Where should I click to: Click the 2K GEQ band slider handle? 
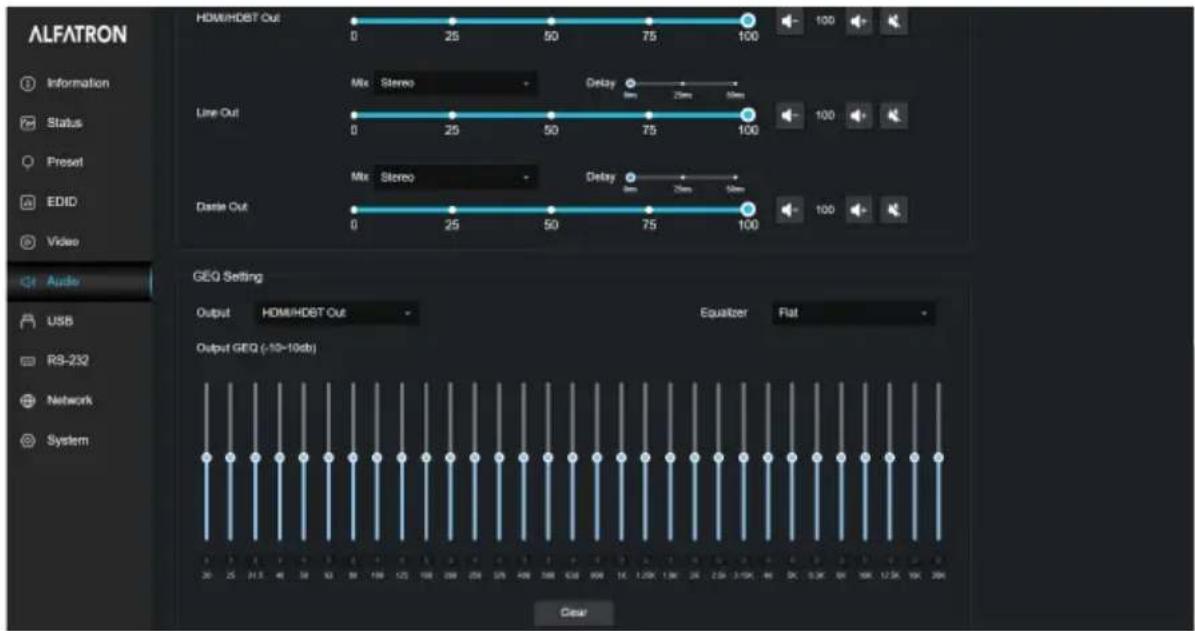tap(694, 457)
